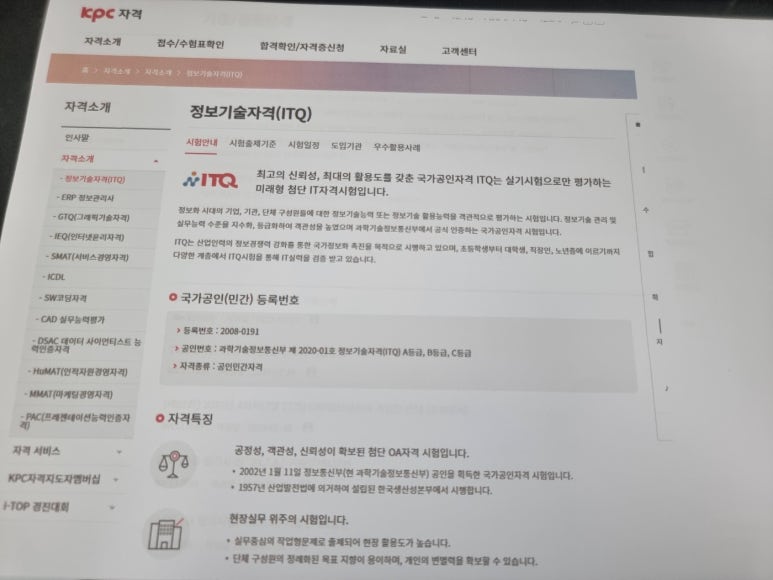Screen dimensions: 773x580
Task: Expand the KPC자격지도자멤버십 section arrow
Action: coord(115,479)
